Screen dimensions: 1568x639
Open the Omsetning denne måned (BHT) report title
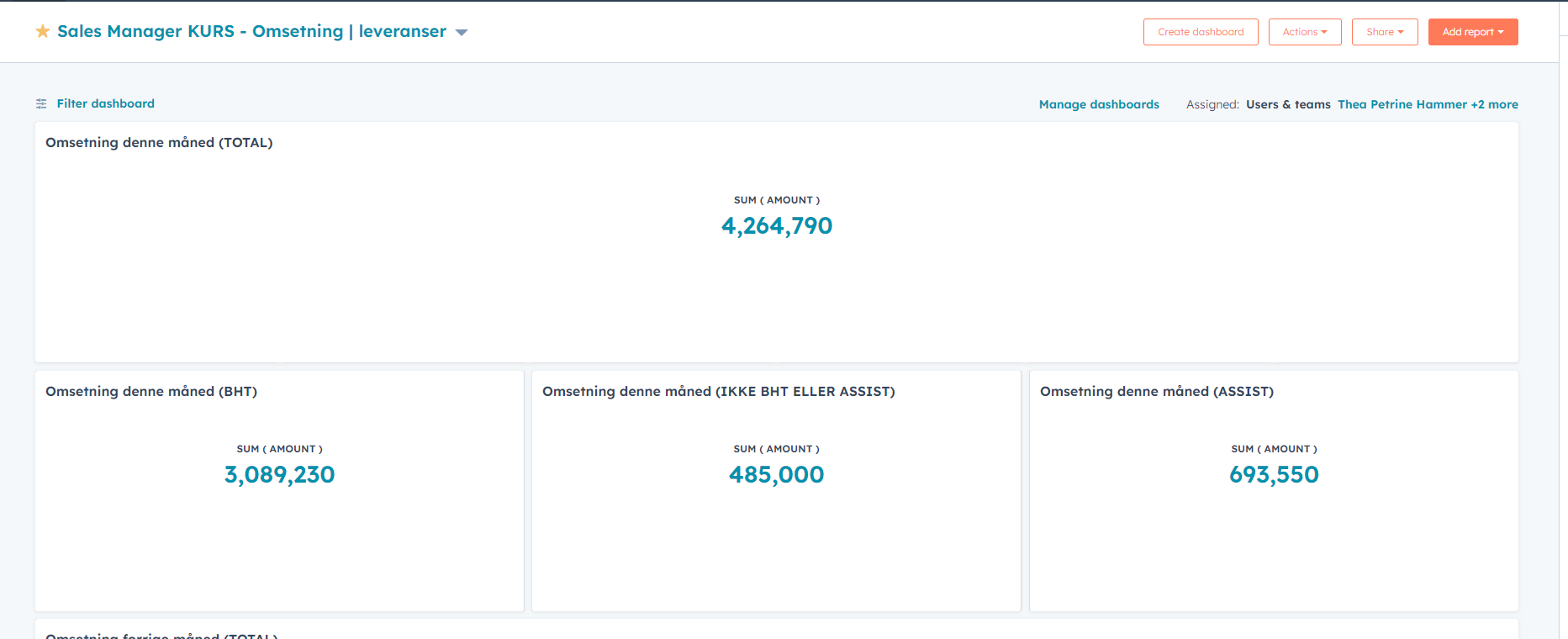(x=151, y=391)
